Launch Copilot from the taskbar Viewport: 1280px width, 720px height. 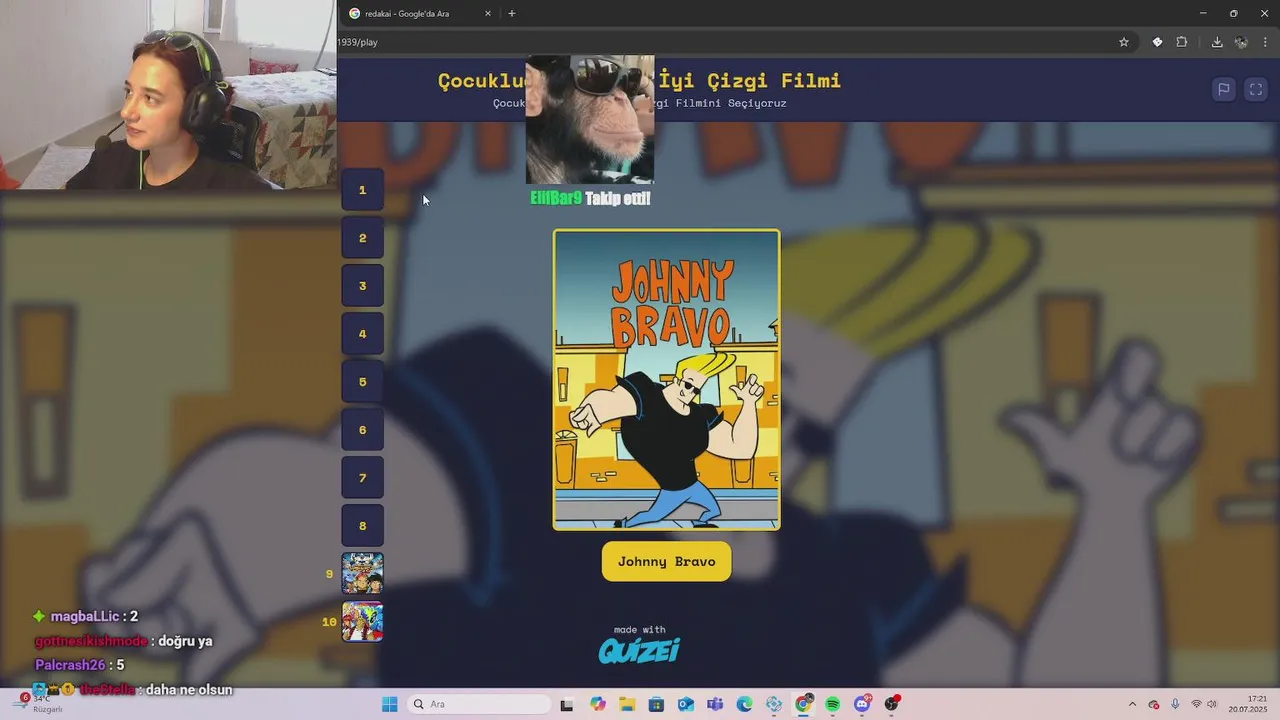(598, 704)
